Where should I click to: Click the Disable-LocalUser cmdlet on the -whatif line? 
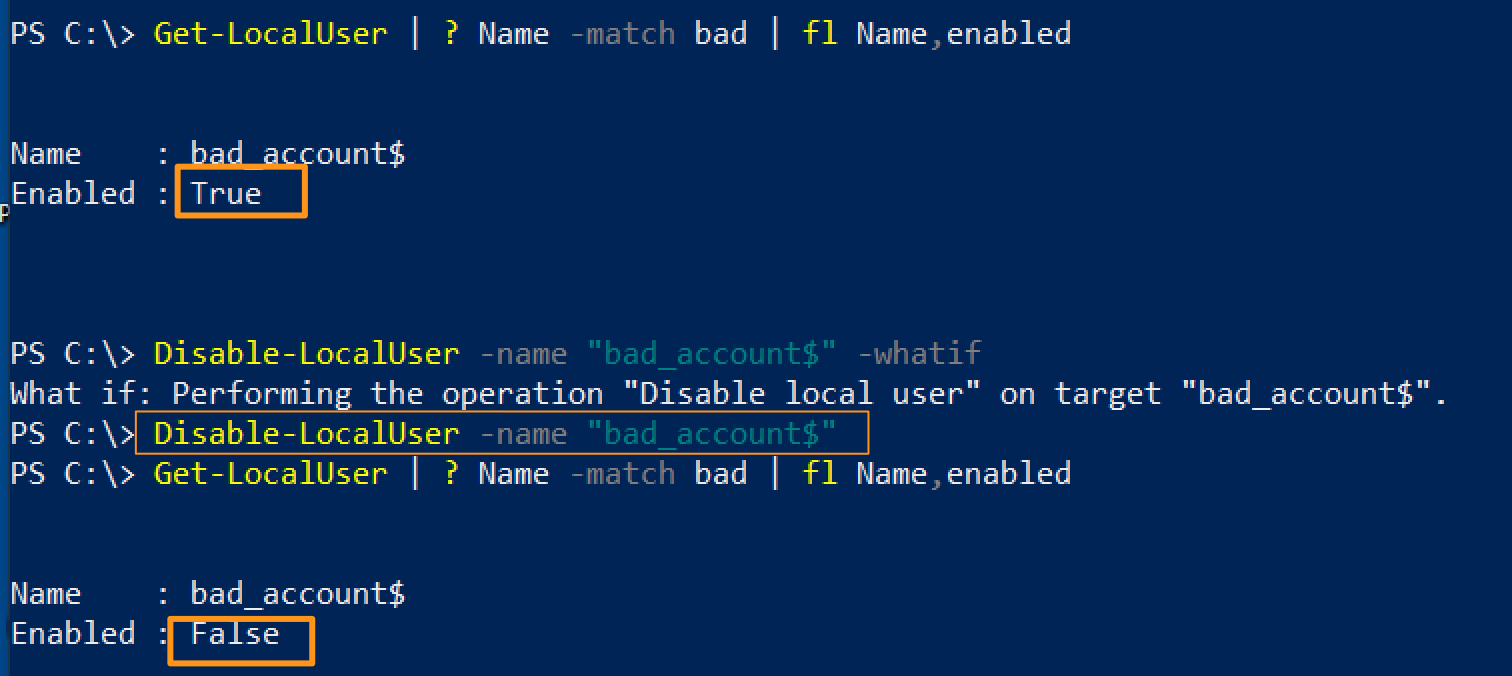306,353
